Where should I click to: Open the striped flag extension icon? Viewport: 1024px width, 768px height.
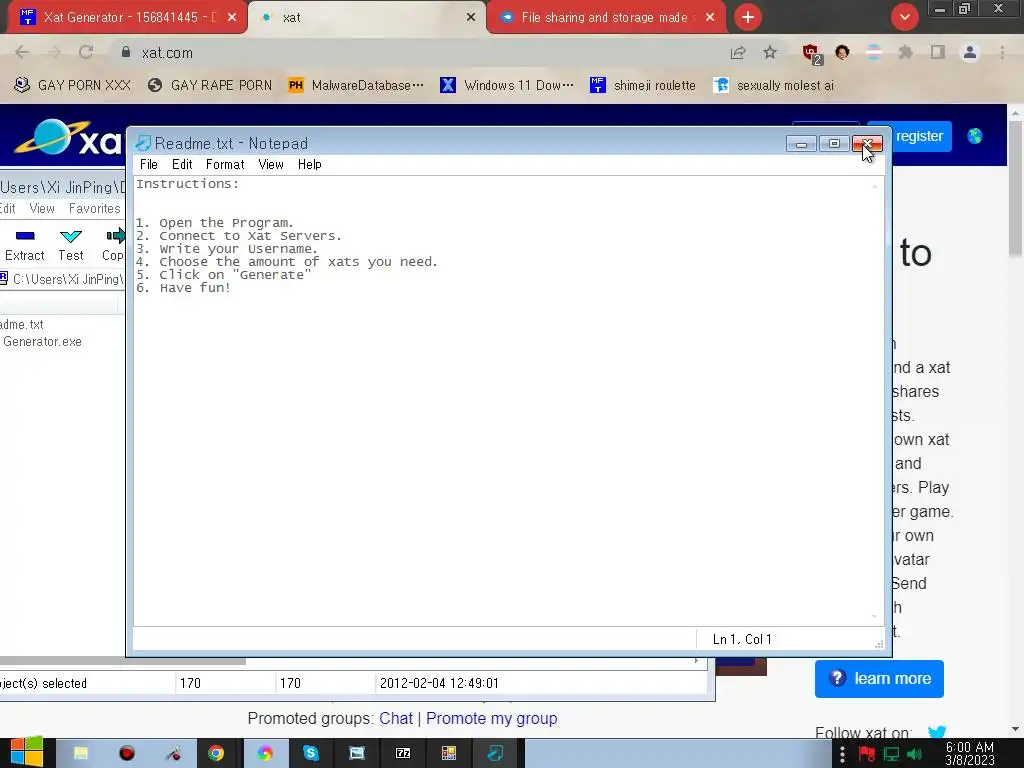click(873, 52)
